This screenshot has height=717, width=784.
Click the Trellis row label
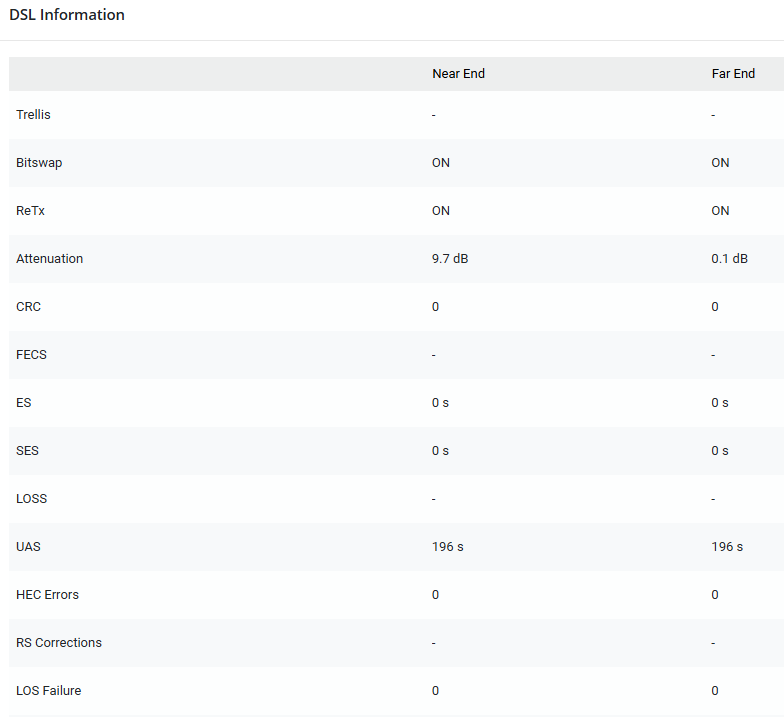point(33,115)
